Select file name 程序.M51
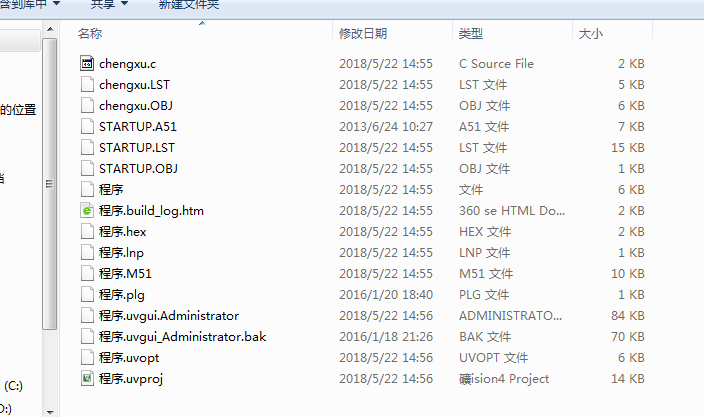 click(x=125, y=273)
